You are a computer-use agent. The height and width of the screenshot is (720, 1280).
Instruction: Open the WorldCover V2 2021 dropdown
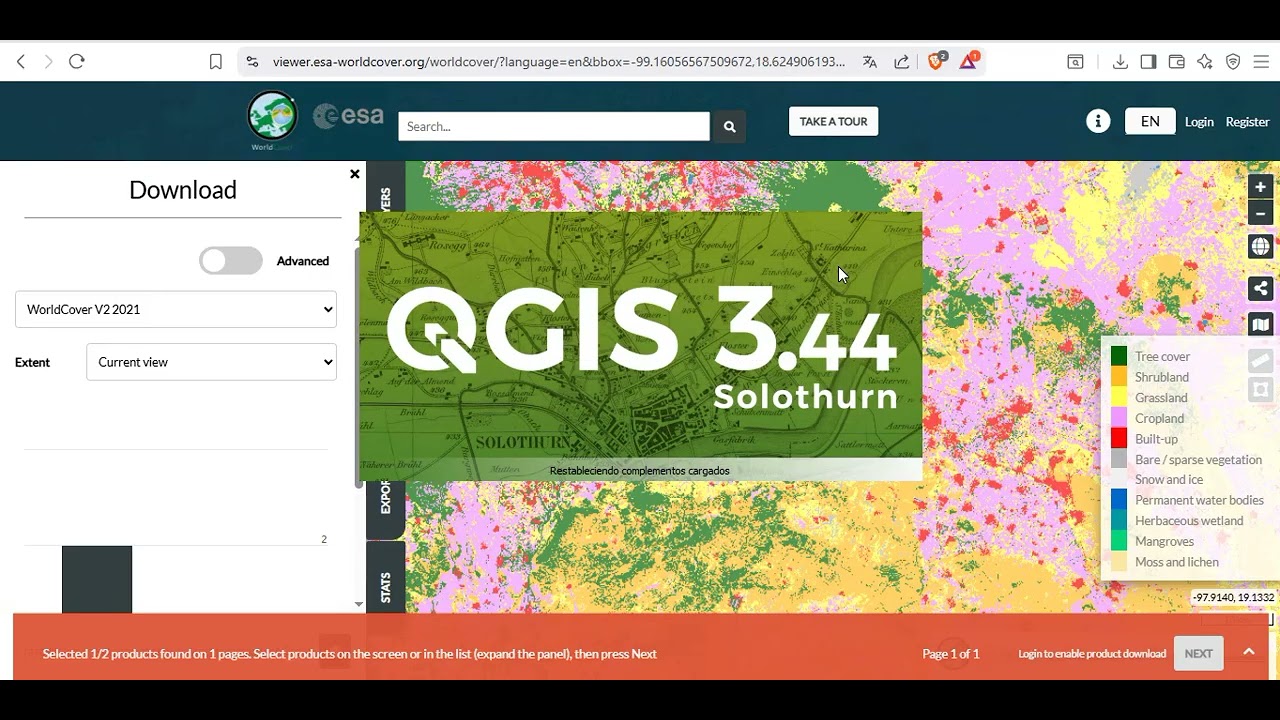[x=176, y=310]
